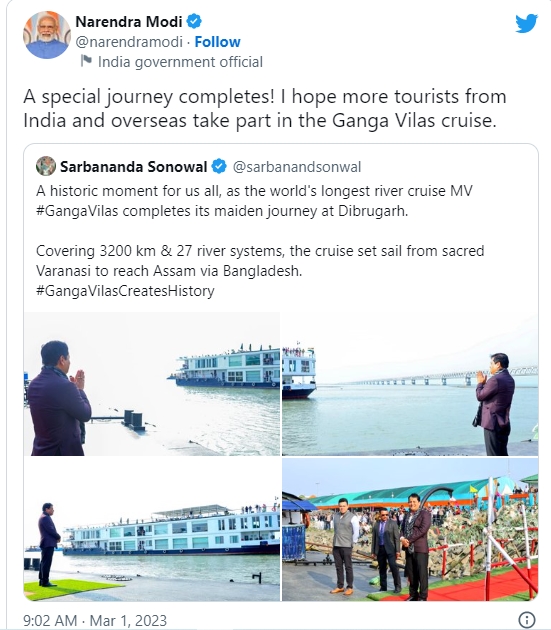Click Sarbananda Sonowal's verified checkmark

[219, 166]
